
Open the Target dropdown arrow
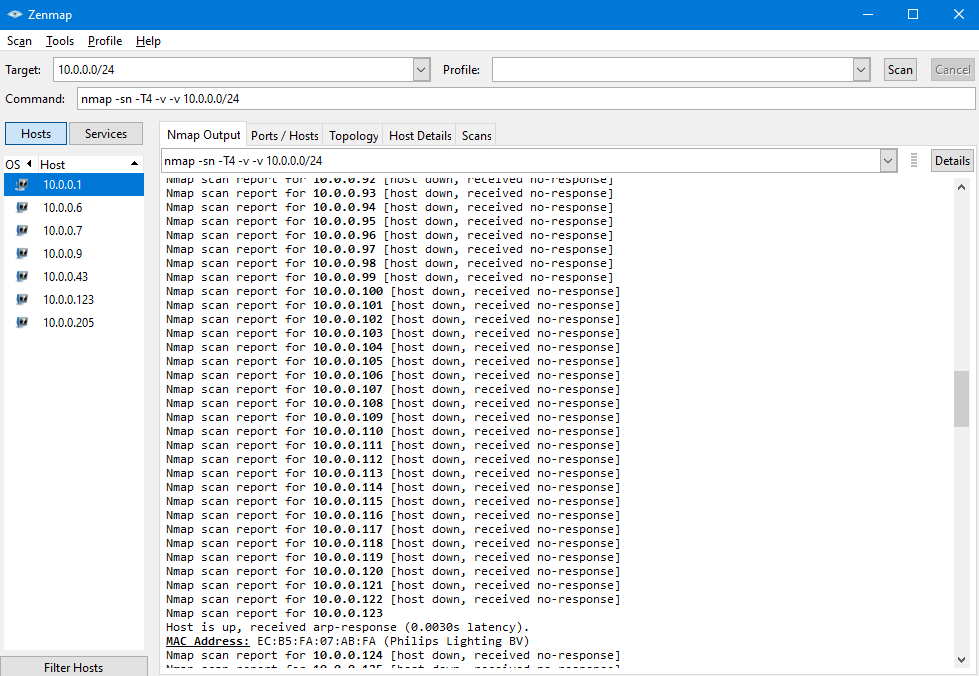click(x=421, y=70)
